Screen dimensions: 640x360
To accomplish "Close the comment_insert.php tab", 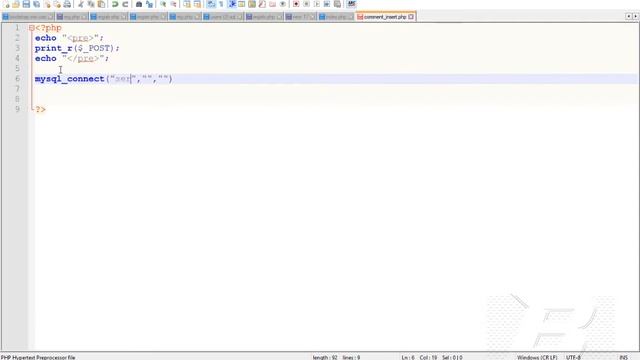I will 411,17.
